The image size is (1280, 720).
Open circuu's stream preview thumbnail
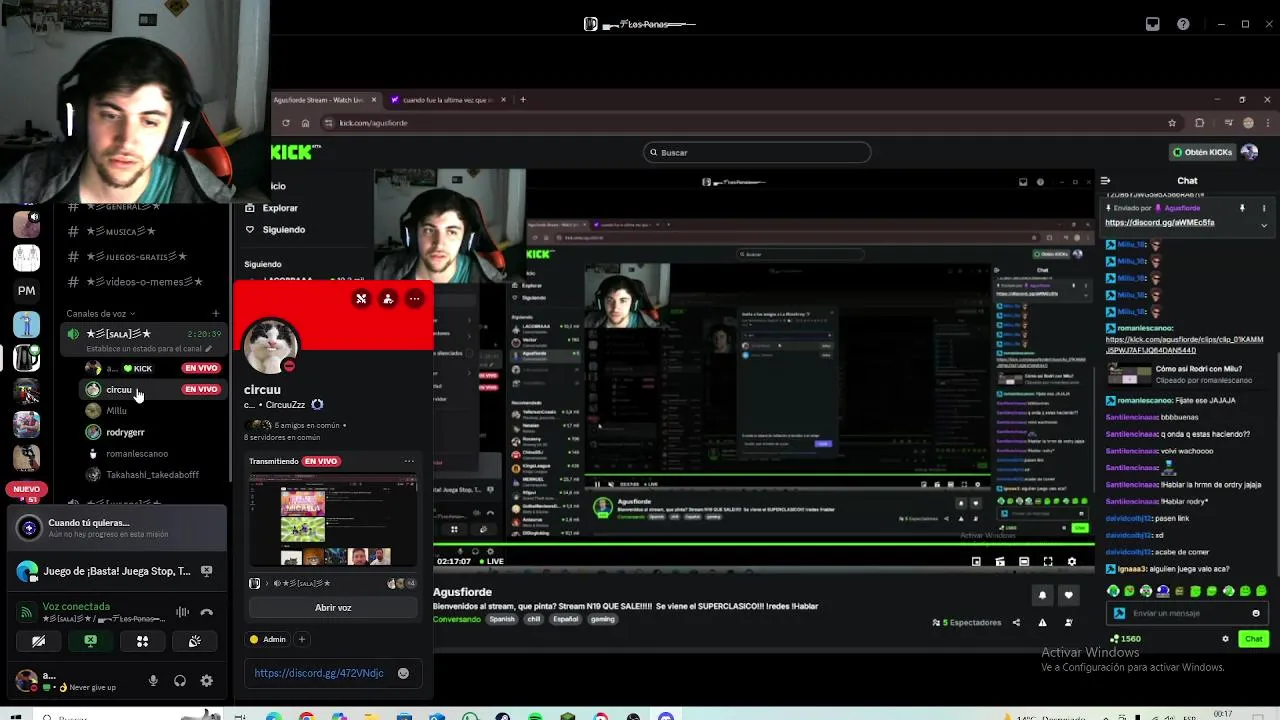tap(333, 519)
